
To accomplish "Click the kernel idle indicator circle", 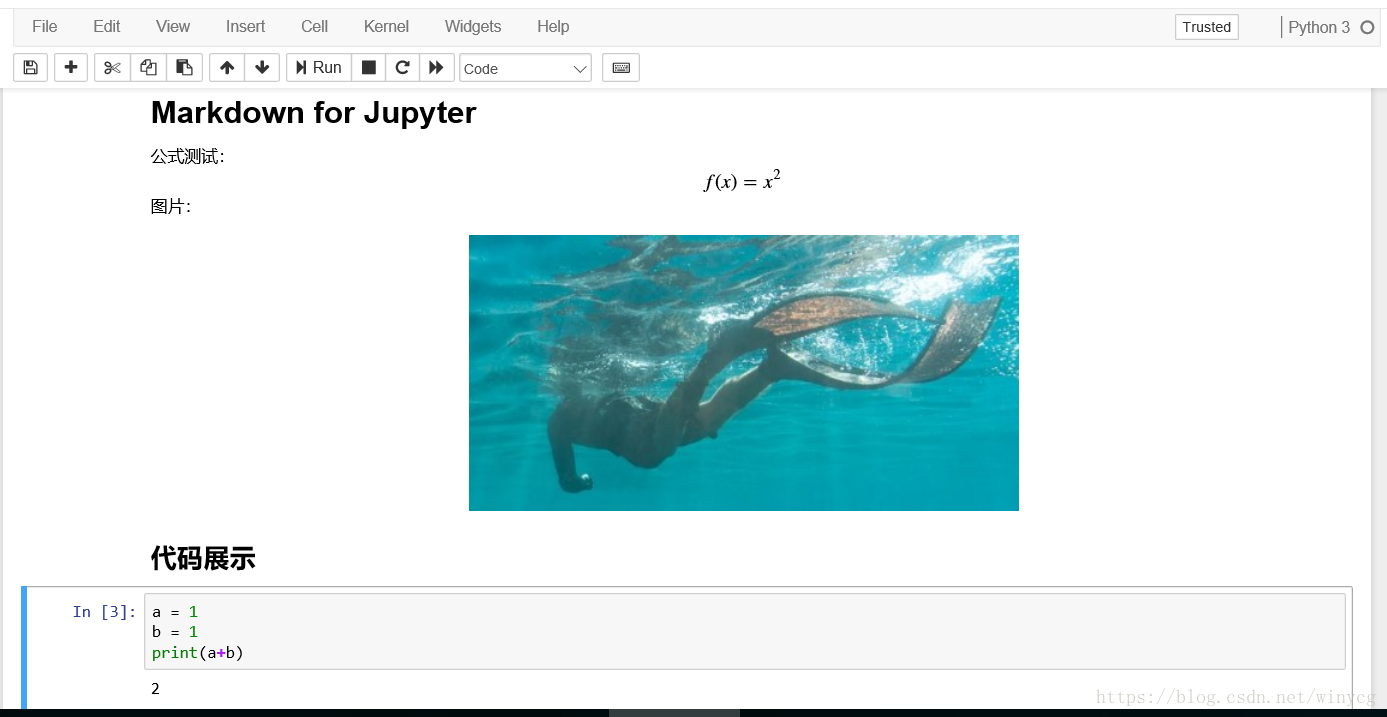I will click(1367, 27).
